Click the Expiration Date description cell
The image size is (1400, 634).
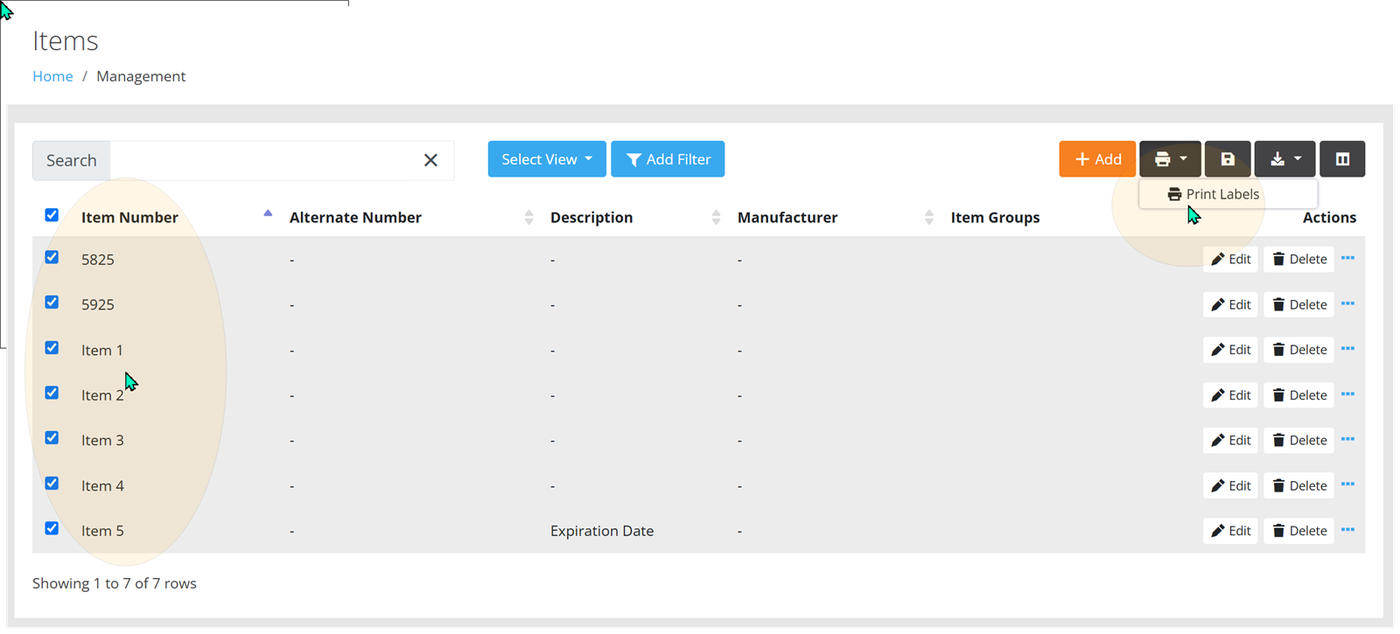pyautogui.click(x=602, y=531)
